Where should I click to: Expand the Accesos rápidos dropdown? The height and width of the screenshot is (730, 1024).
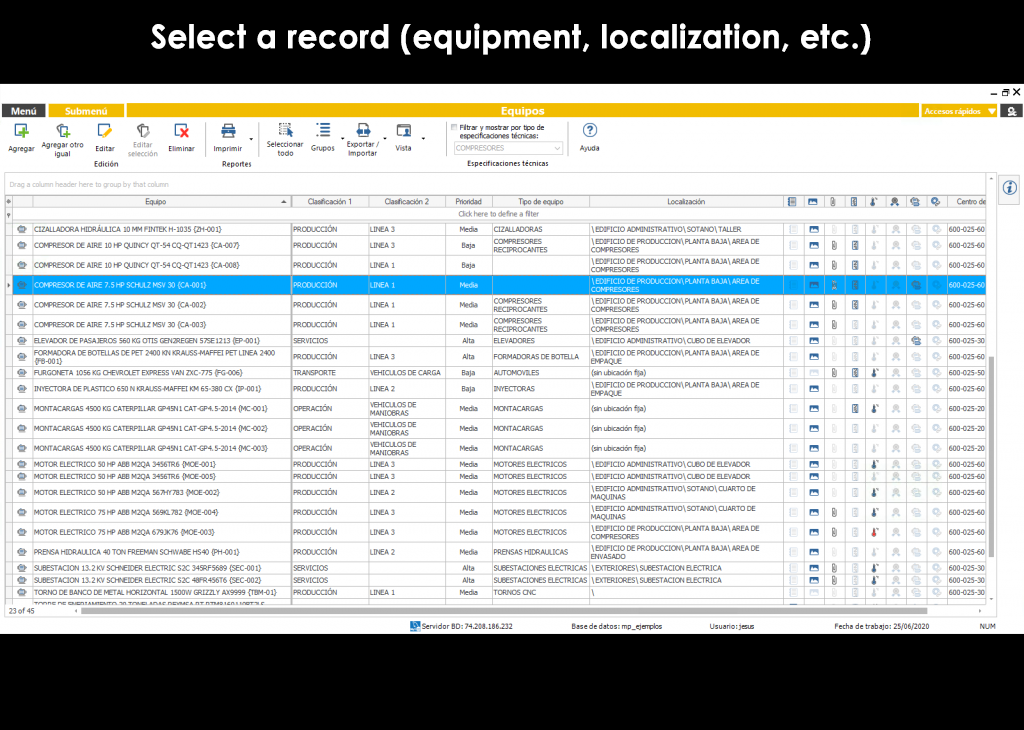click(x=992, y=112)
